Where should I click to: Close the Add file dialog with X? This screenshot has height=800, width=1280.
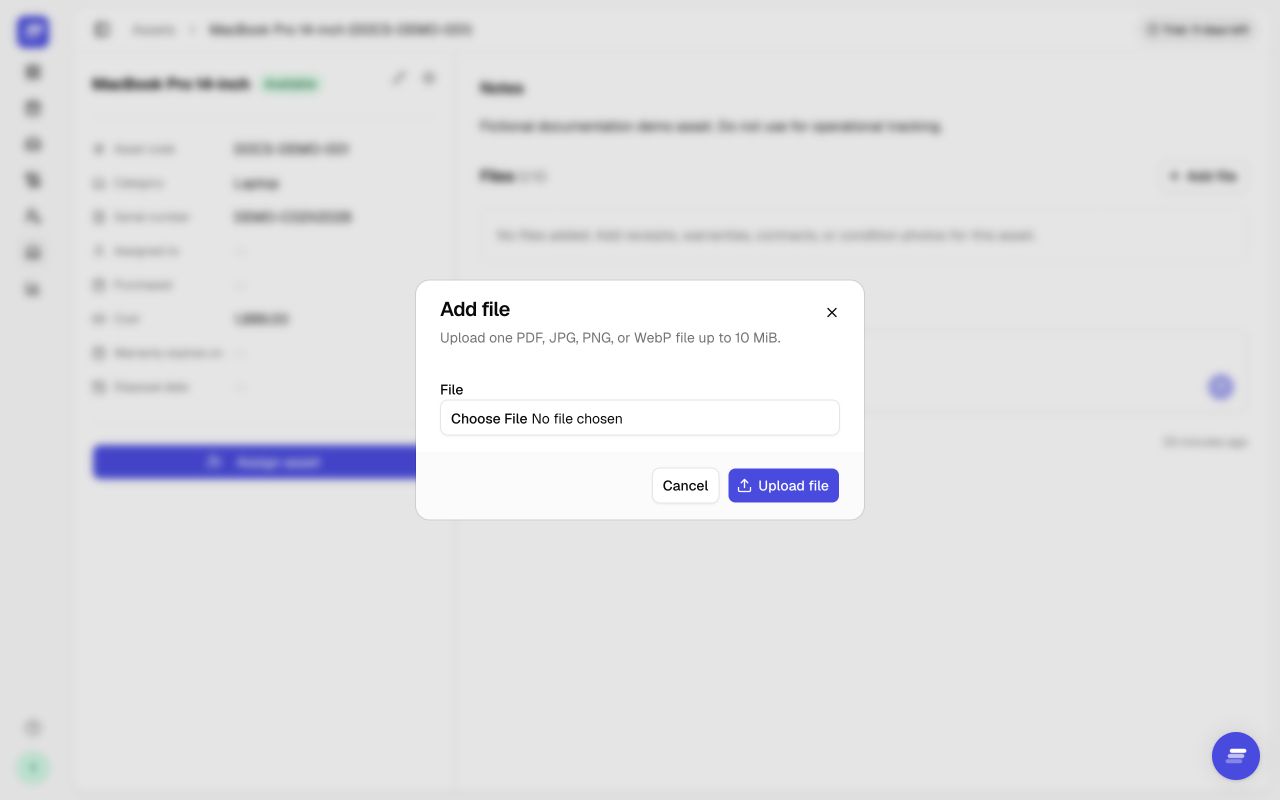click(832, 313)
